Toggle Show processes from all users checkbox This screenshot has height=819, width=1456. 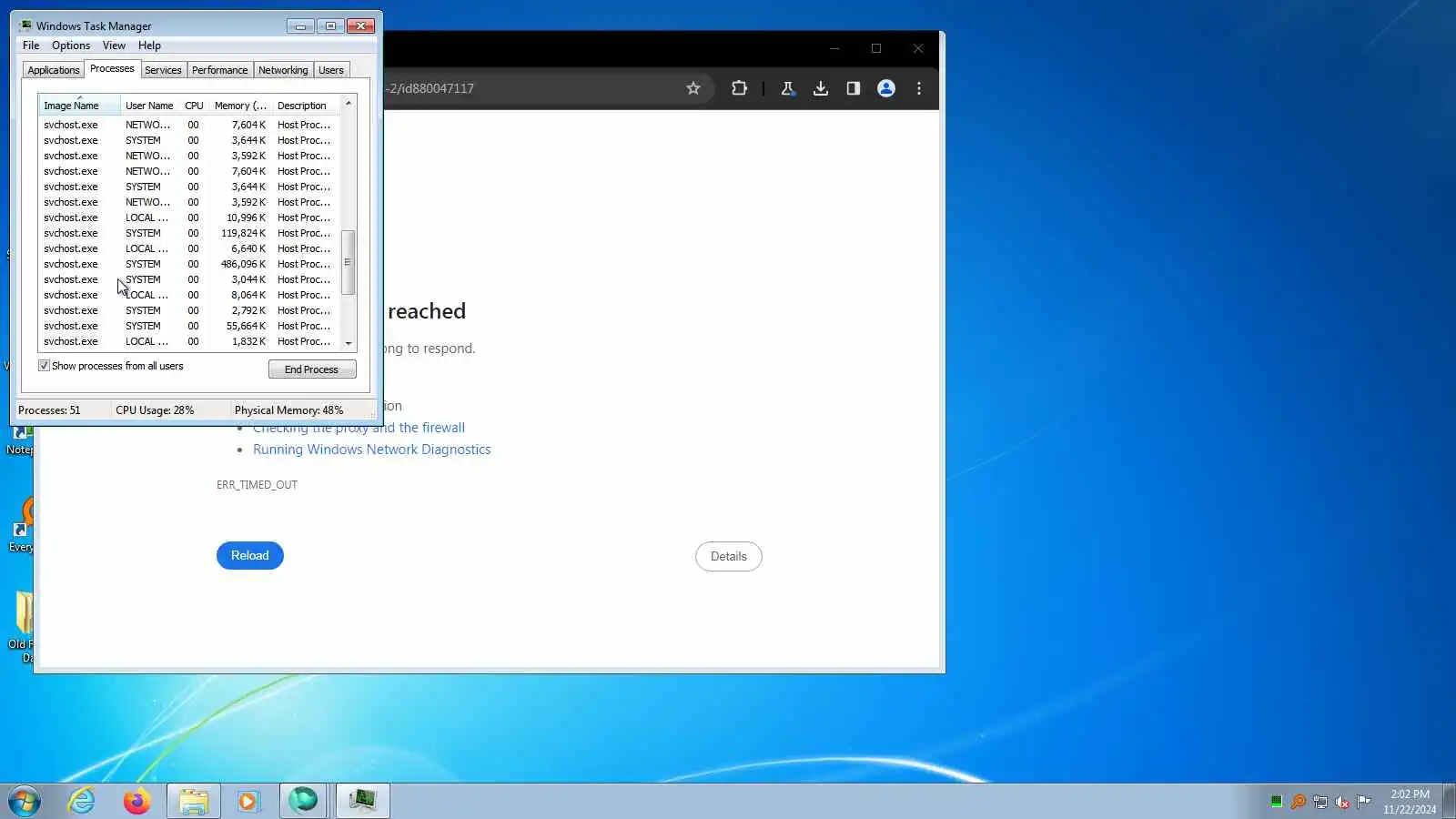(x=44, y=366)
